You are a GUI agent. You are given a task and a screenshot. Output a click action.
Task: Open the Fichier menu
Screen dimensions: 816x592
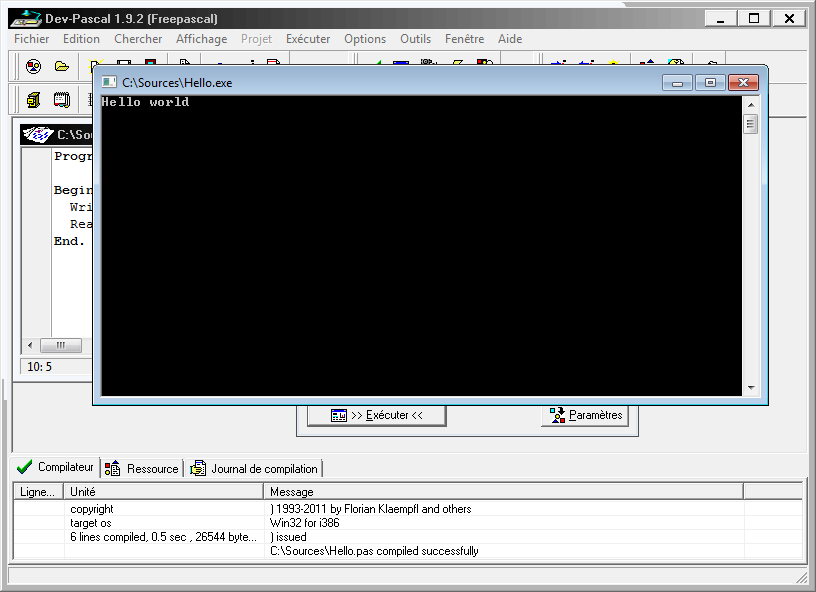(31, 39)
